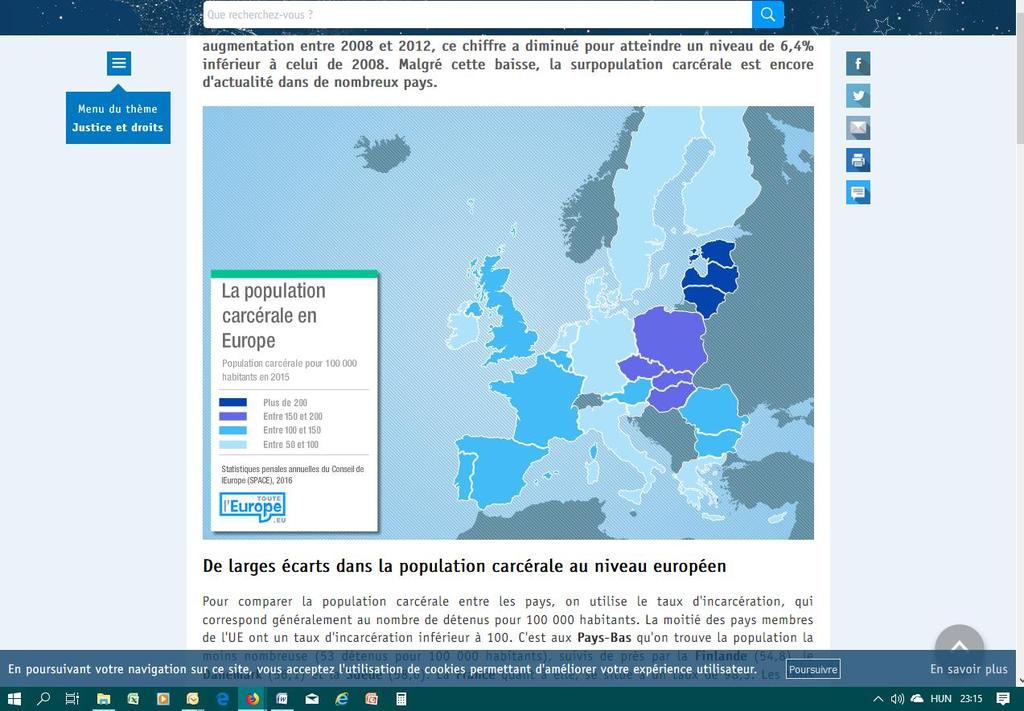Click the magnifier search button
Viewport: 1024px width, 711px height.
767,14
